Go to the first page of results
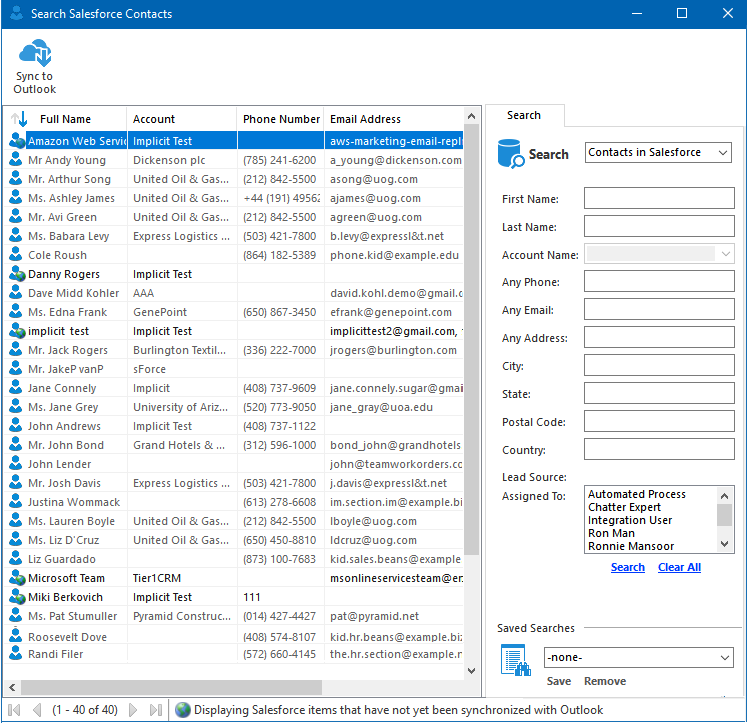This screenshot has height=725, width=750. [15, 710]
